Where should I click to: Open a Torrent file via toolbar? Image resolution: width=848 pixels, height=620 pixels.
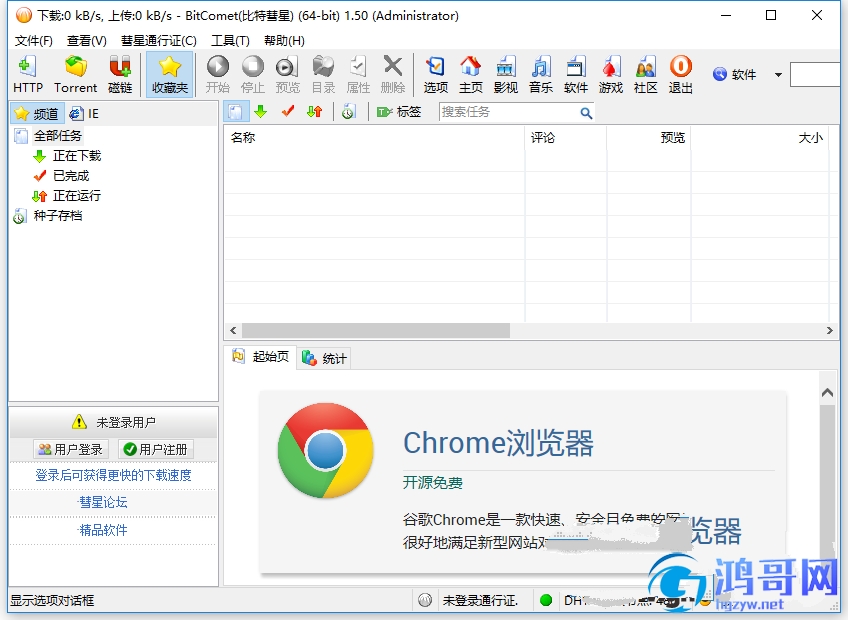[76, 75]
